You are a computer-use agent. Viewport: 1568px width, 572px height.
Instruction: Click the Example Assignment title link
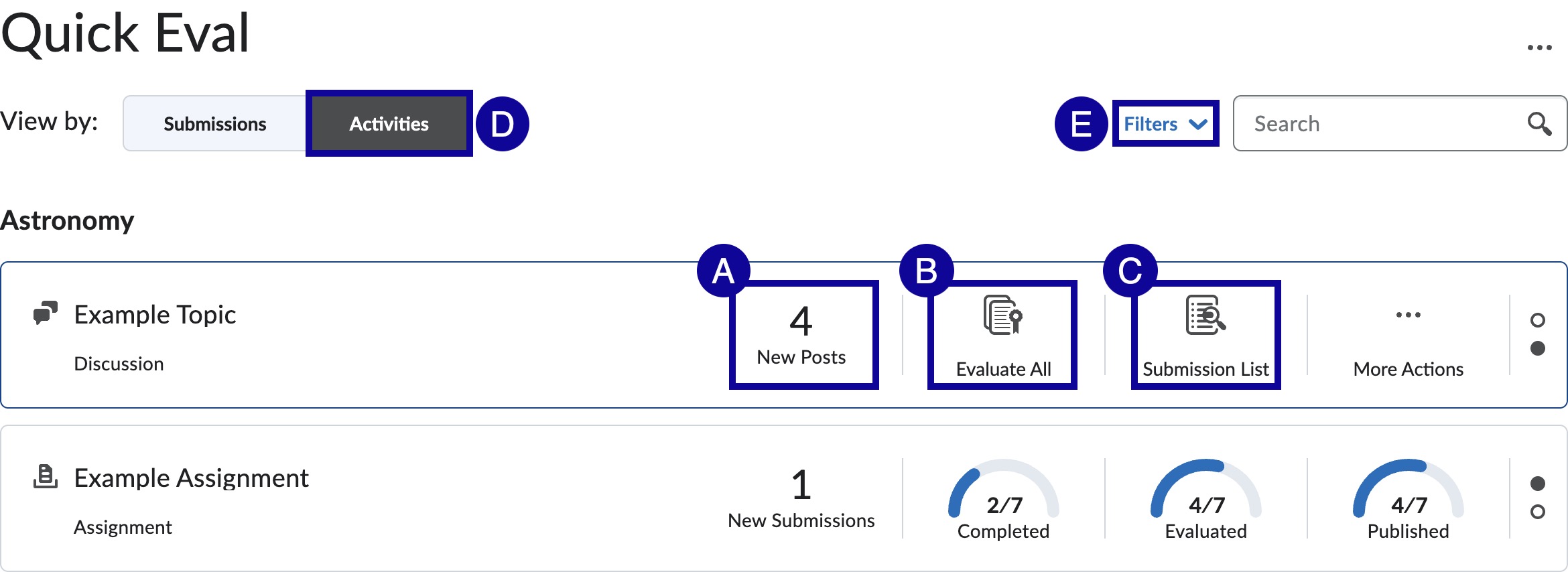[x=191, y=477]
